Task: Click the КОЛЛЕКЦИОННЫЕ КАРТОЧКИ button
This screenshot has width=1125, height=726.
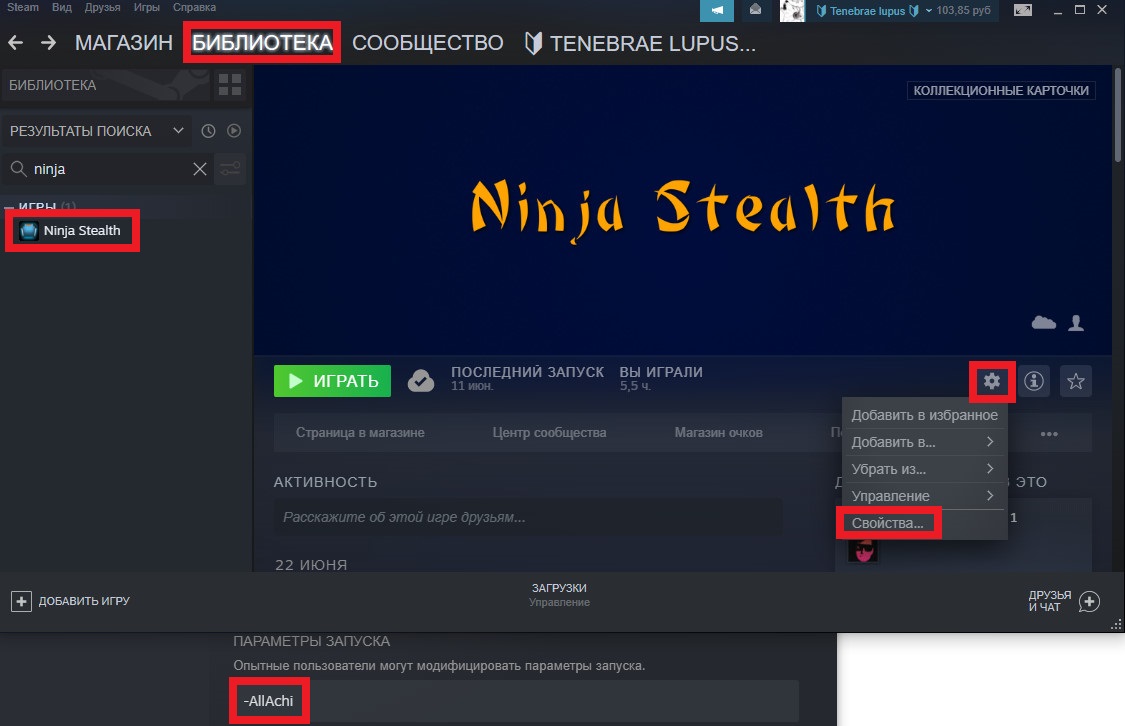Action: tap(1001, 90)
